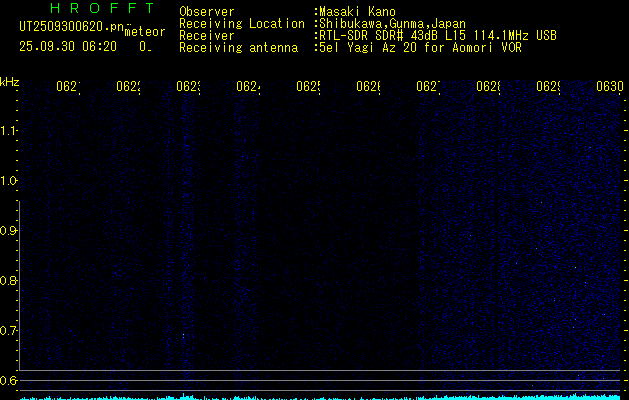Click the date stamp 25.09.30 06:20
Screen dimensions: 629x400
point(68,47)
